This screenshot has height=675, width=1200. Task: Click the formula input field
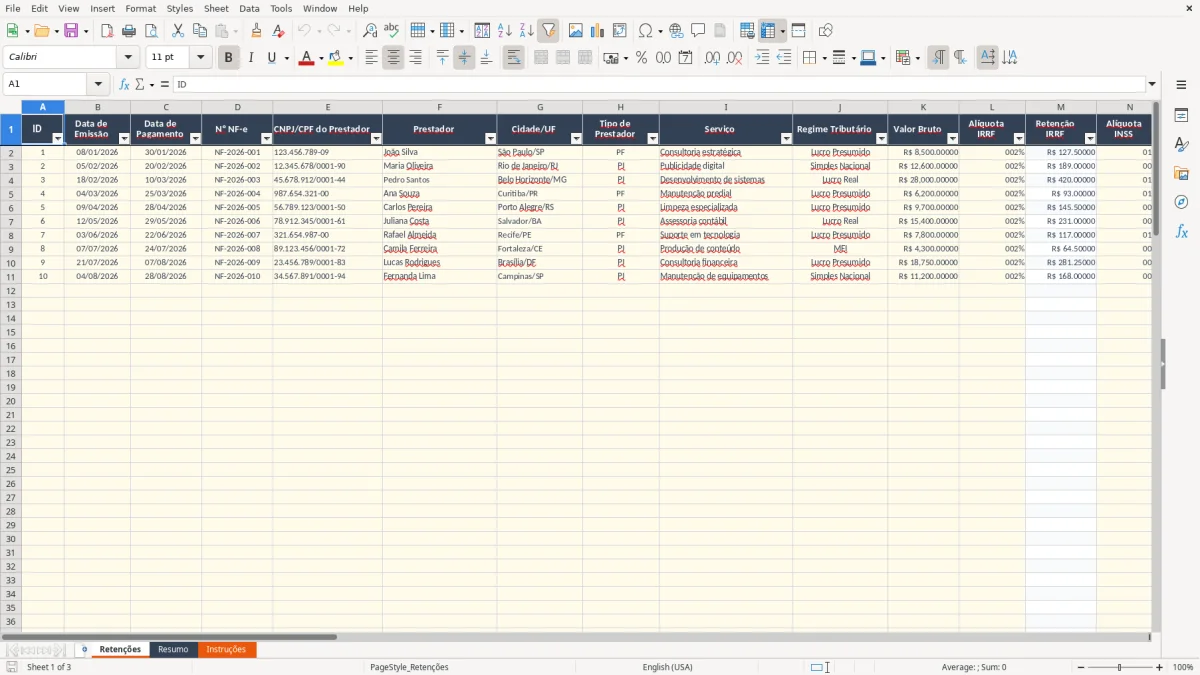[658, 85]
